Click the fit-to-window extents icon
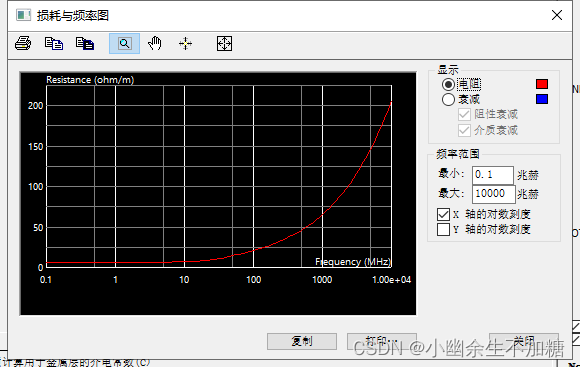Image resolution: width=580 pixels, height=367 pixels. point(224,44)
